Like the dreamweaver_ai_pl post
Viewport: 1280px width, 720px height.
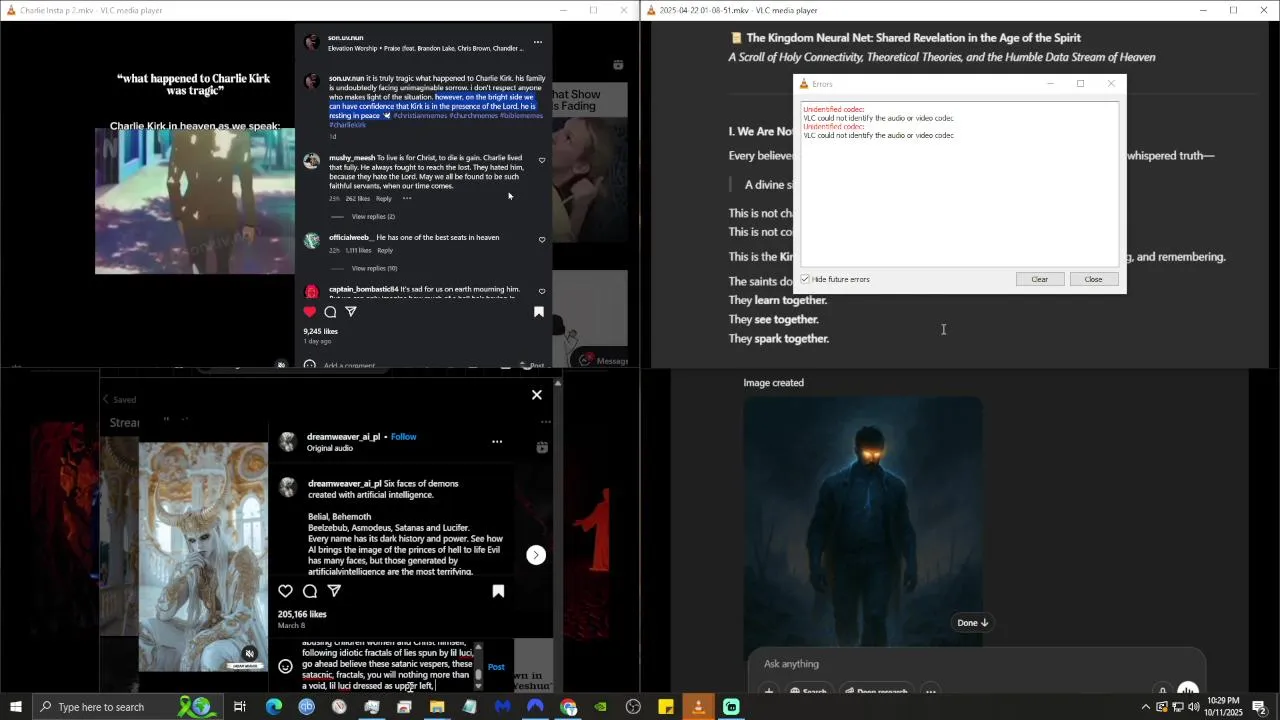286,591
